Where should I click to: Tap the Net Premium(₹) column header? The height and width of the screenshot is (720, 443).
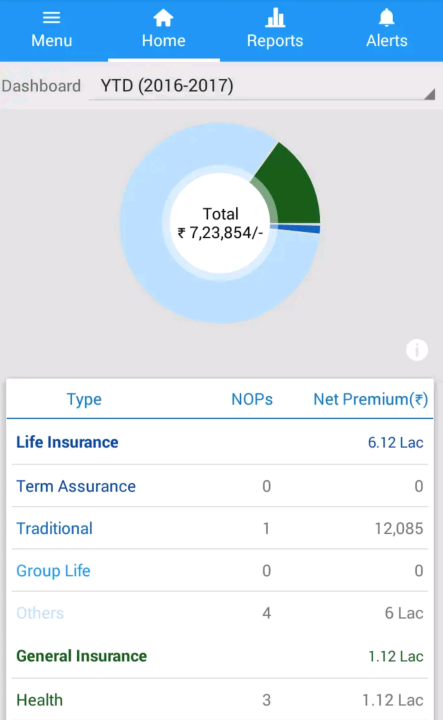click(370, 399)
